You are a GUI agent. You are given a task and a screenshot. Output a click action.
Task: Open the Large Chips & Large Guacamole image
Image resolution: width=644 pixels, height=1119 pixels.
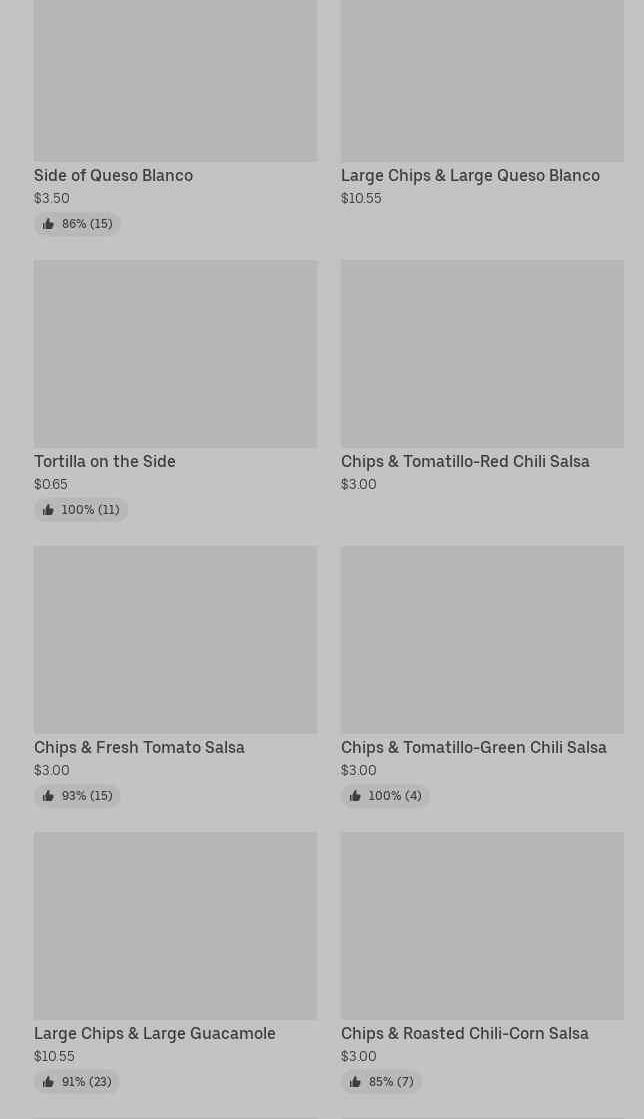pos(175,926)
